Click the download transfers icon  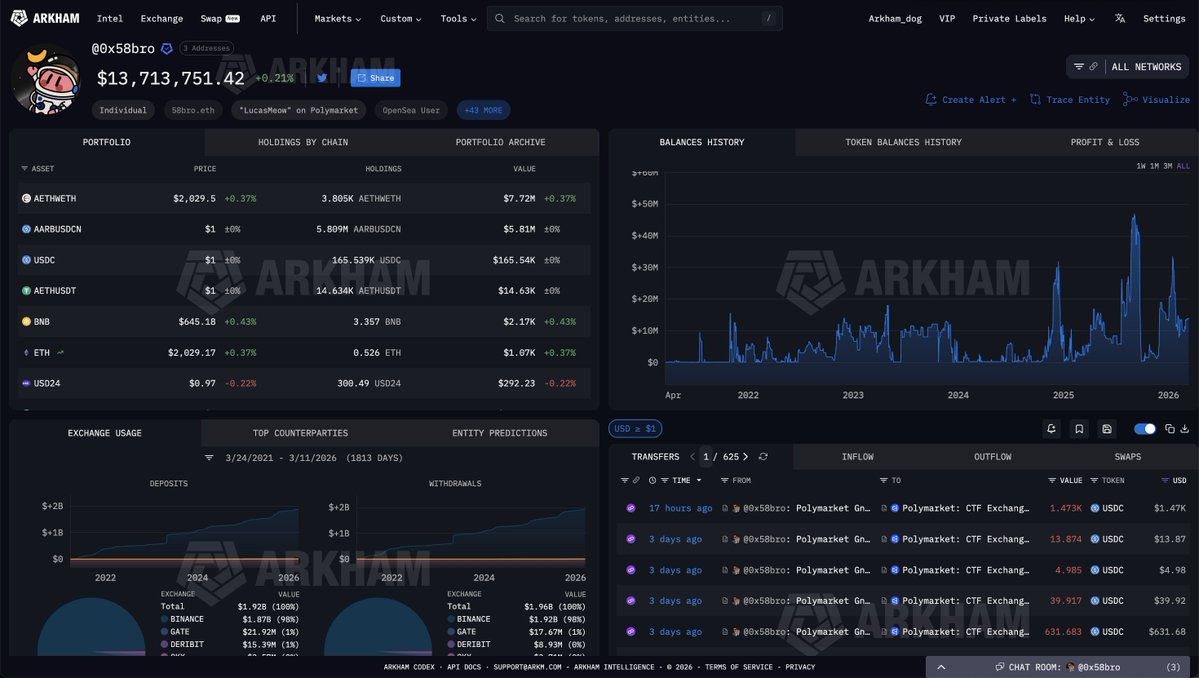[1184, 429]
